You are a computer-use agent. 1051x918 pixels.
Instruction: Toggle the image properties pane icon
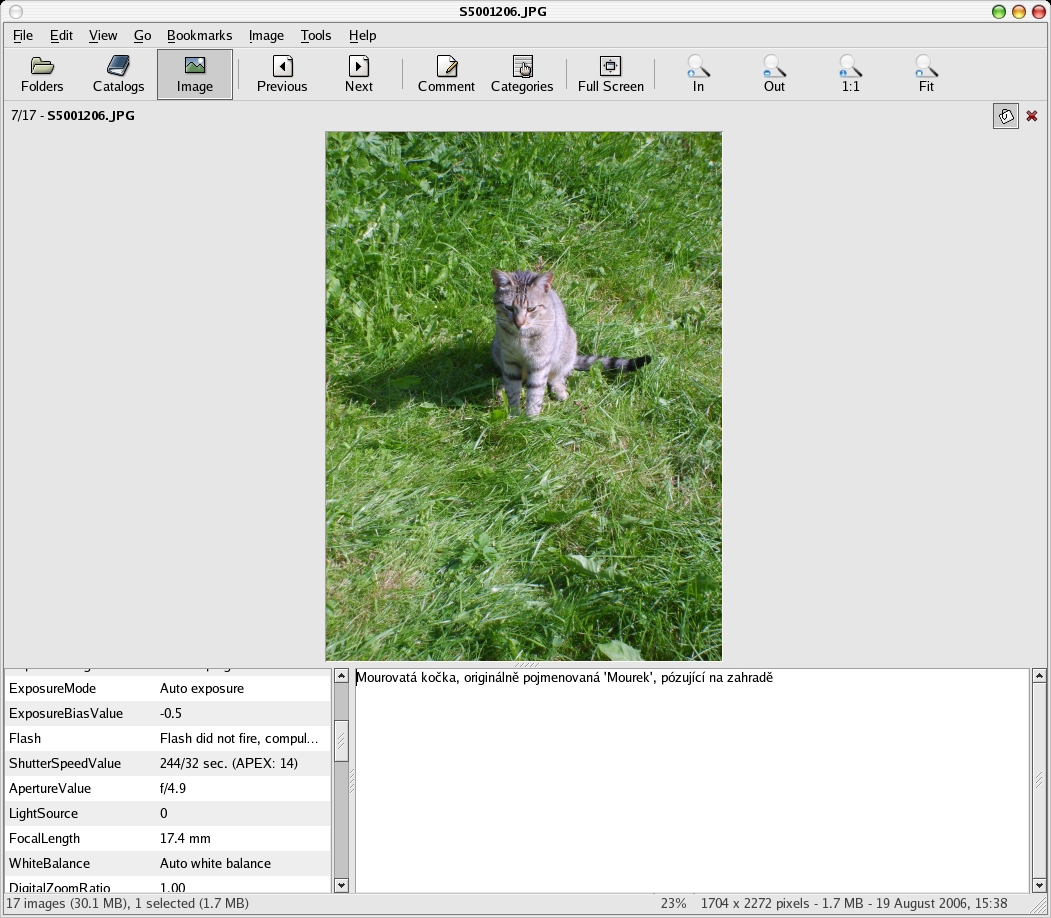point(1005,116)
